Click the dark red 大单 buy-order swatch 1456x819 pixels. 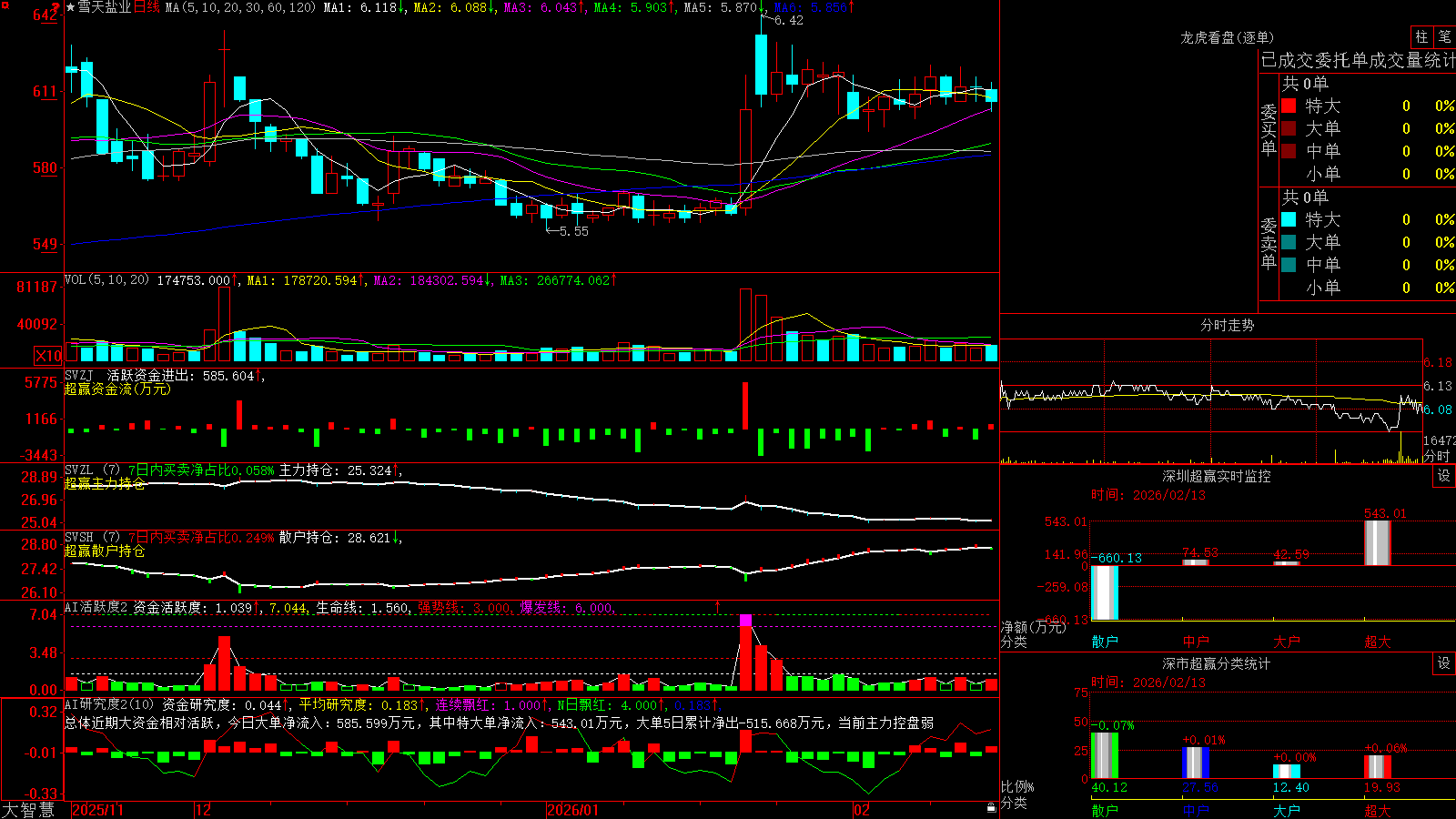click(x=1289, y=128)
